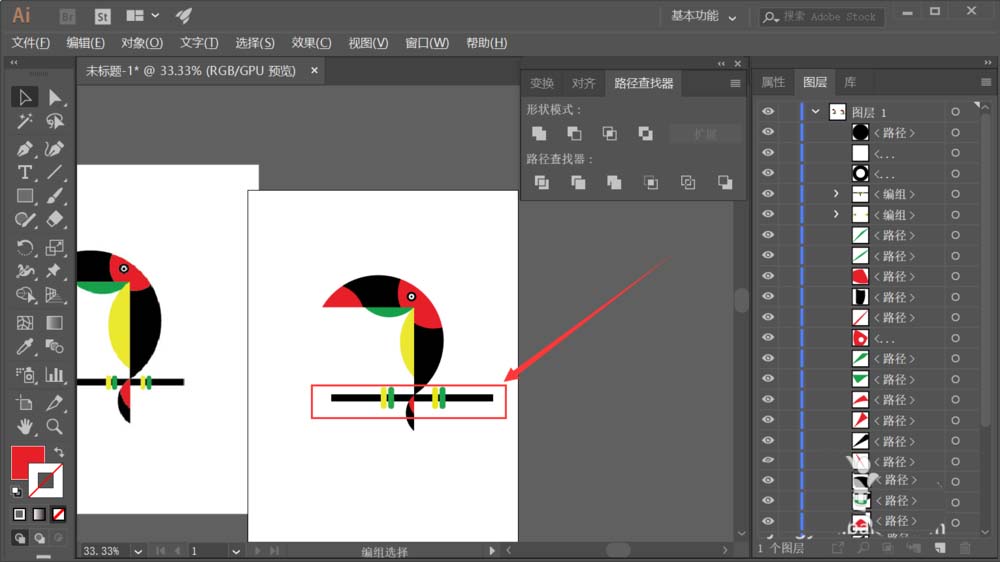Select the Column Graph tool
1000x562 pixels.
(x=55, y=374)
